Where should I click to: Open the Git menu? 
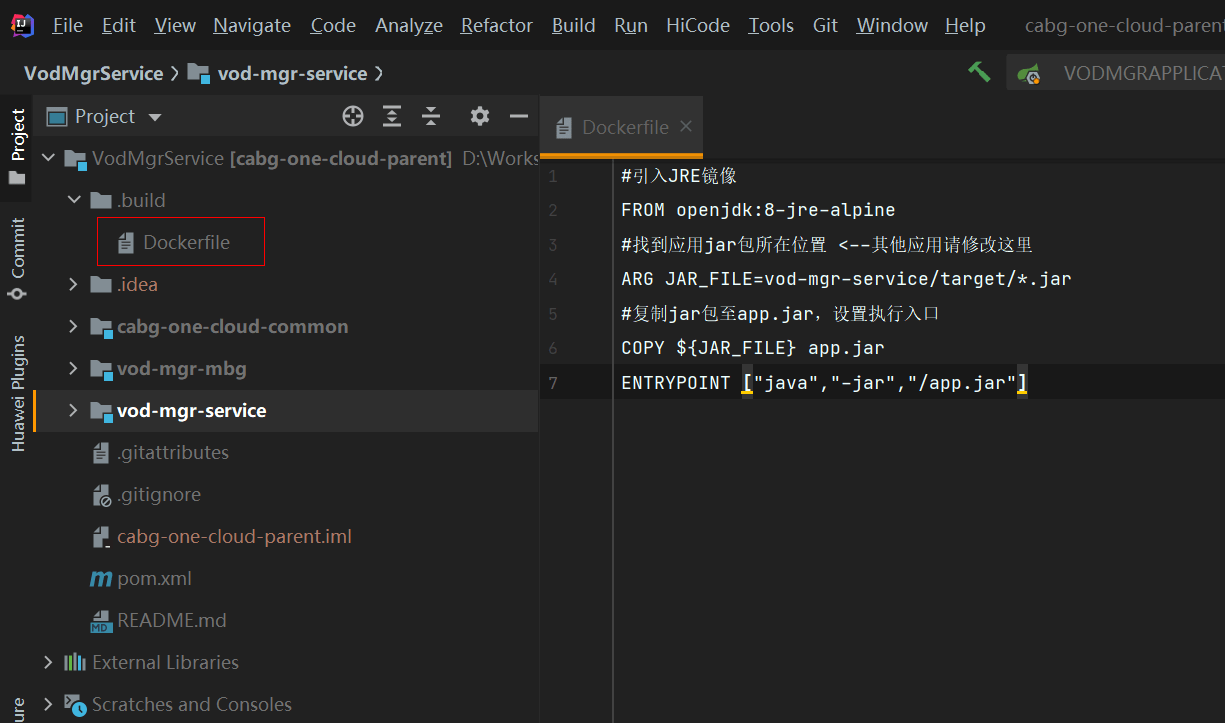(x=825, y=26)
